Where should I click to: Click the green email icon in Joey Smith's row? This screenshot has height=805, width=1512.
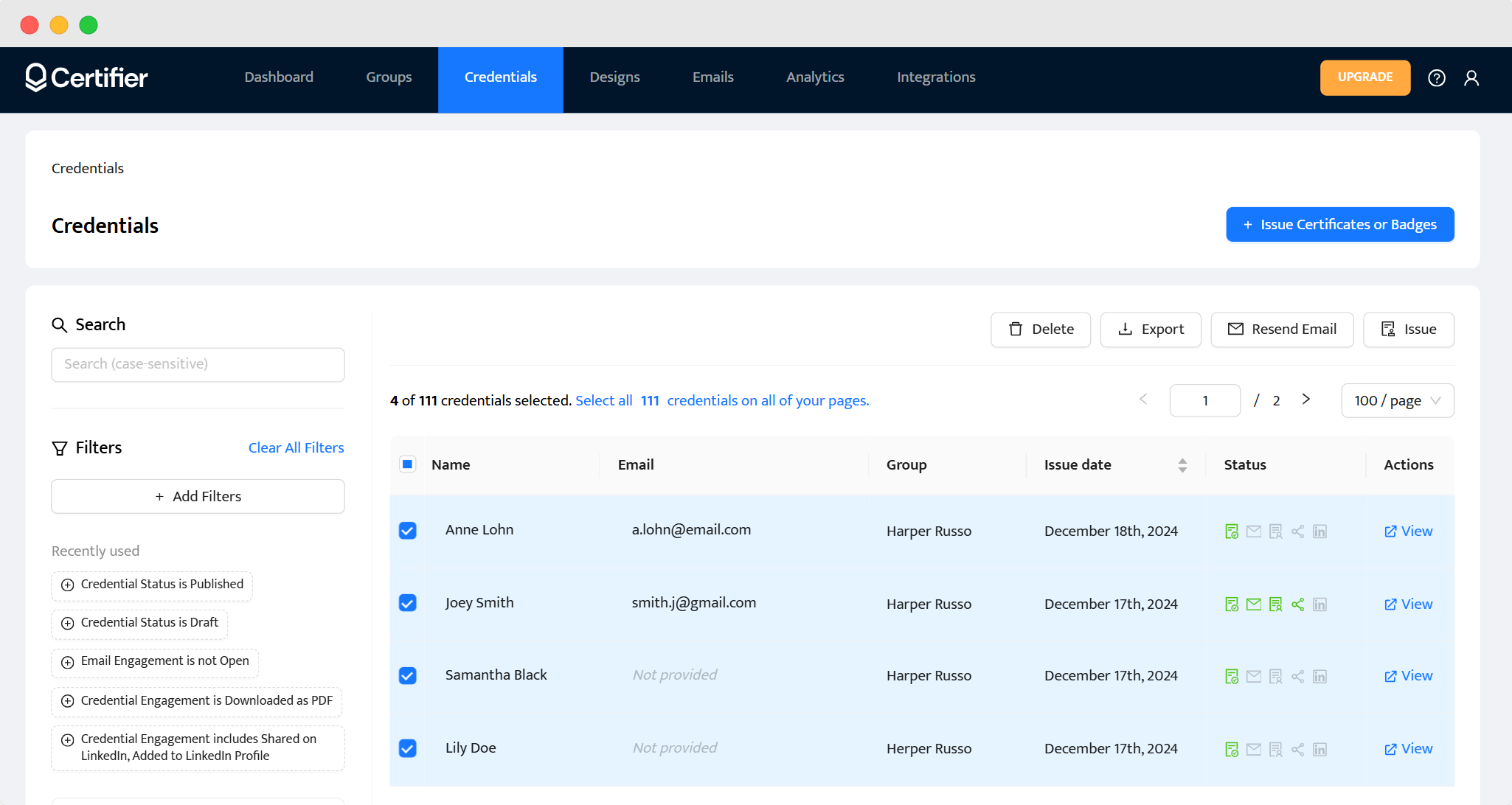(1253, 604)
